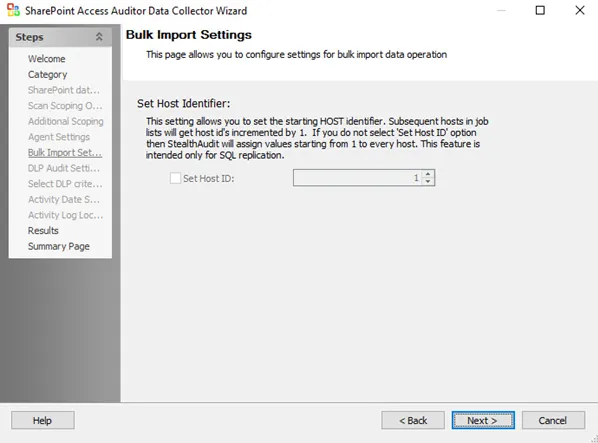Click the Help button
The height and width of the screenshot is (443, 598).
coord(43,420)
